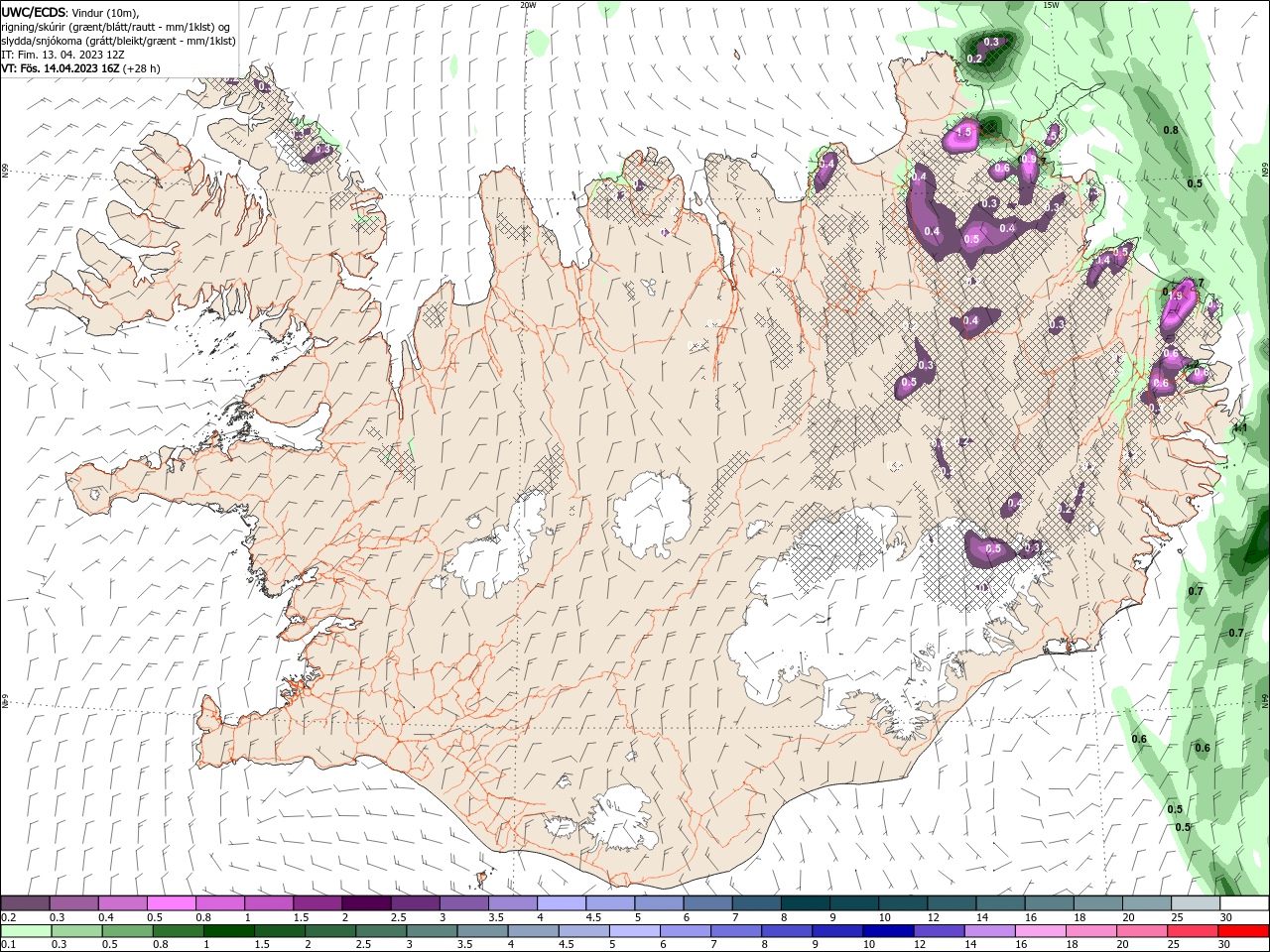
Task: Pick the darkest purple snow swatch labeled 2
Action: coord(366,903)
